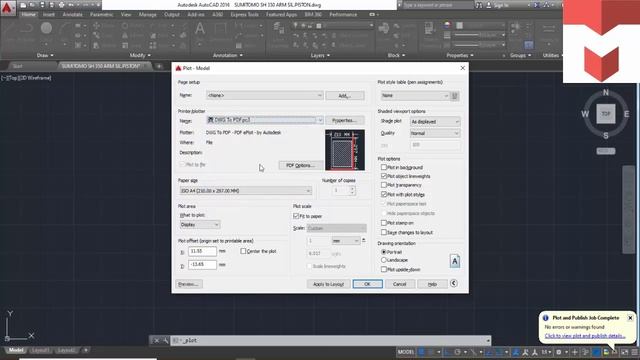The image size is (640, 360).
Task: Open the What to plot dropdown
Action: click(200, 224)
